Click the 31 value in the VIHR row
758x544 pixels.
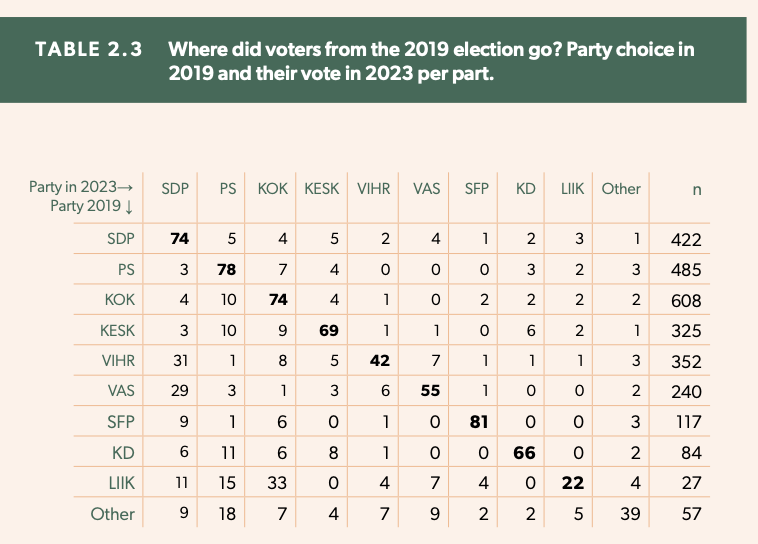click(180, 361)
